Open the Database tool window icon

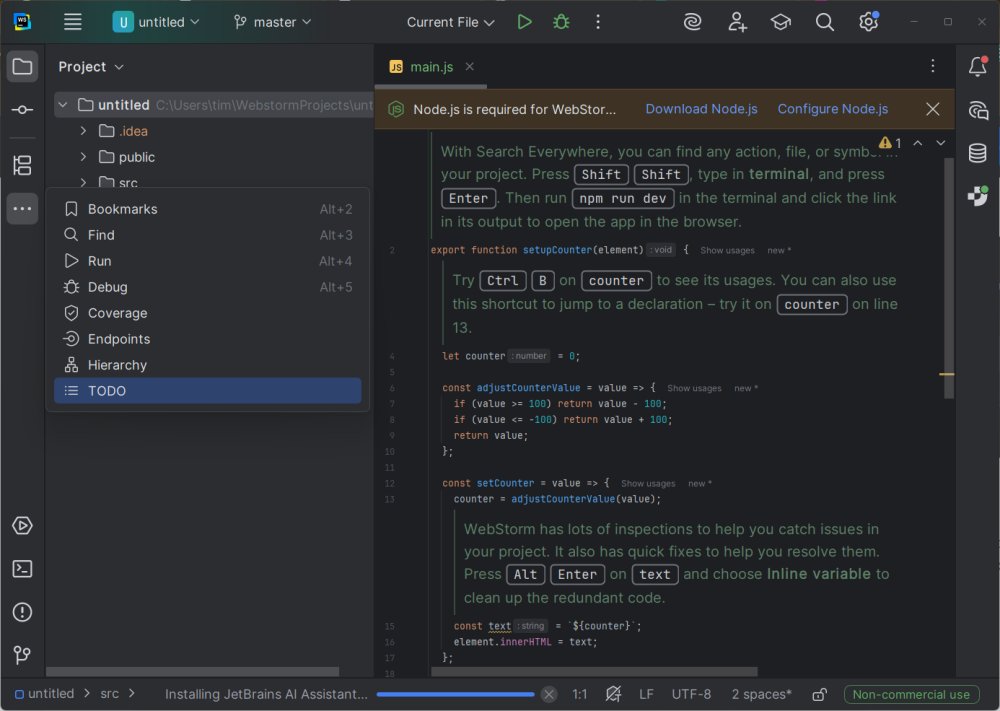(978, 154)
